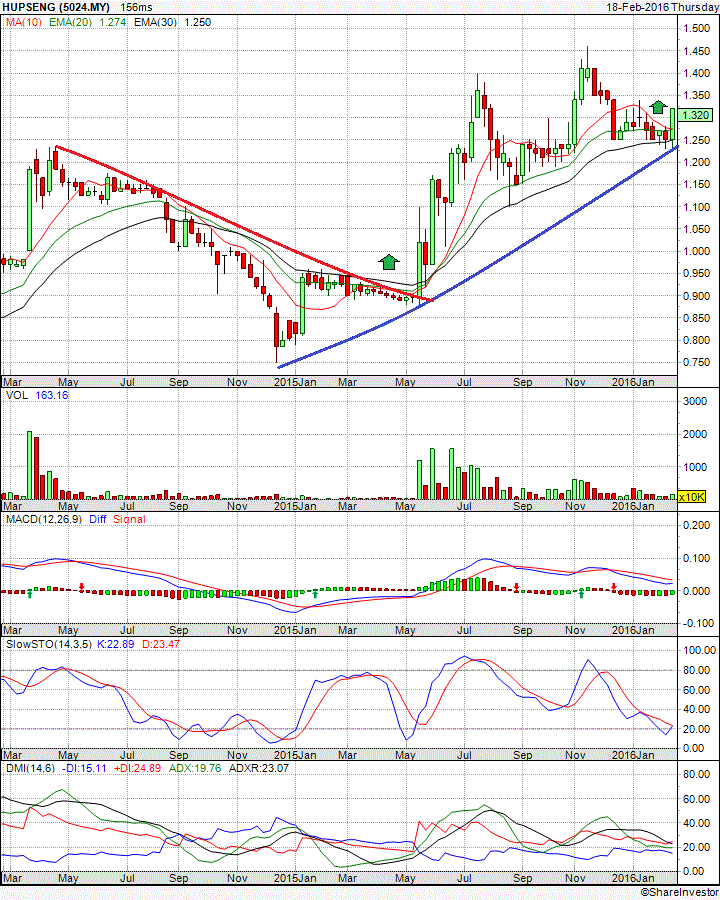Click MACD red sell arrow near September 2015
This screenshot has width=720, height=900.
coord(517,587)
